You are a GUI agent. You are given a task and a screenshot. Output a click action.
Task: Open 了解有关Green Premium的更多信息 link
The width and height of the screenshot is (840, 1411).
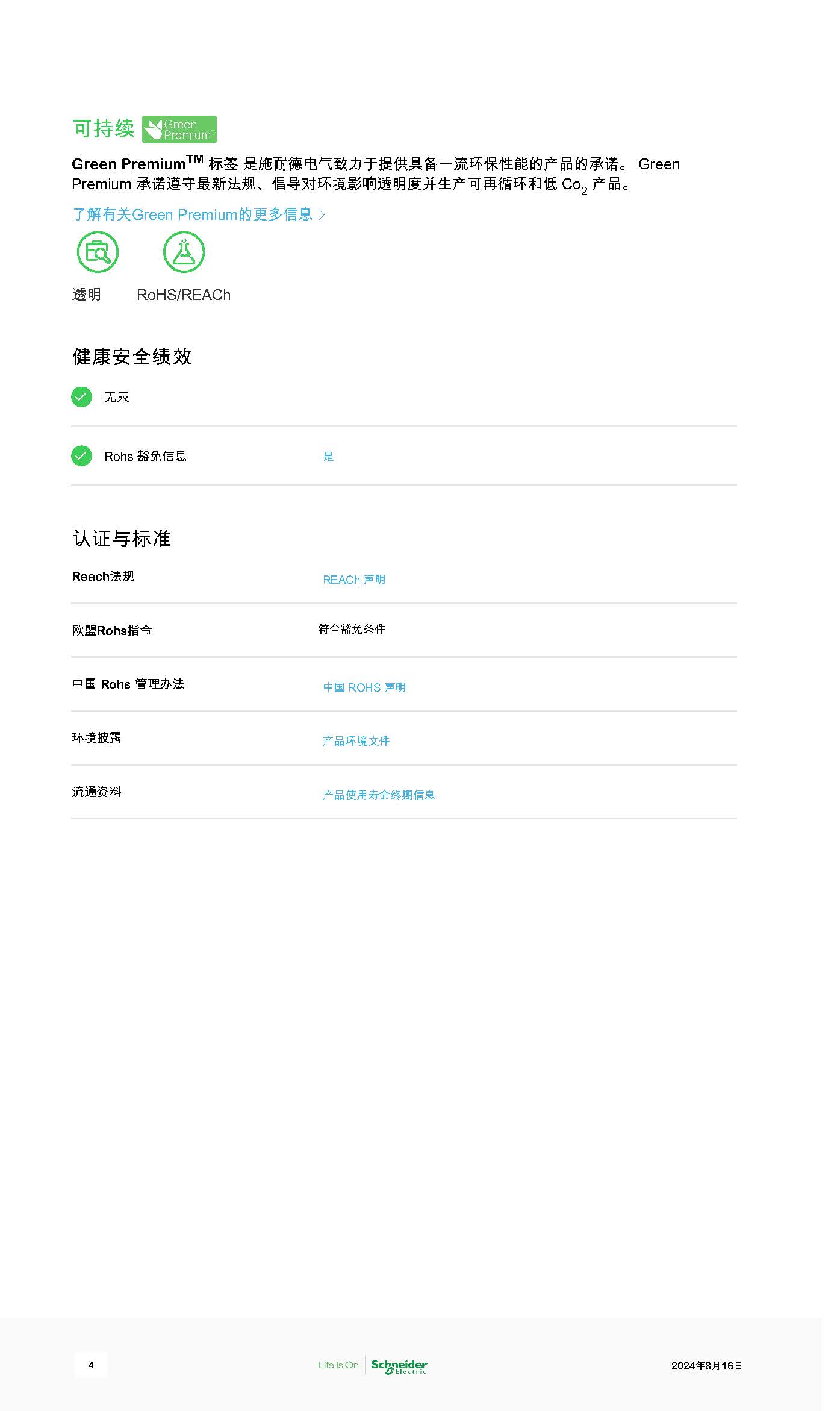192,214
